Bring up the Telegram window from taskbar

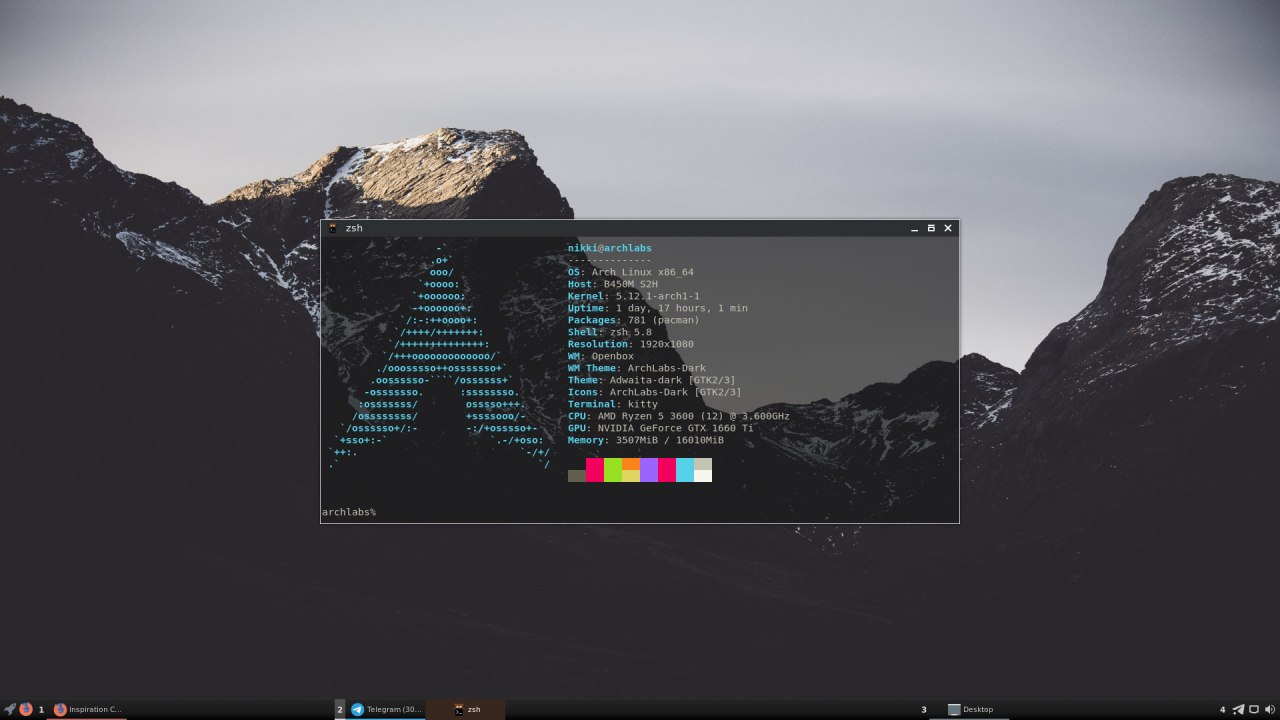coord(386,709)
